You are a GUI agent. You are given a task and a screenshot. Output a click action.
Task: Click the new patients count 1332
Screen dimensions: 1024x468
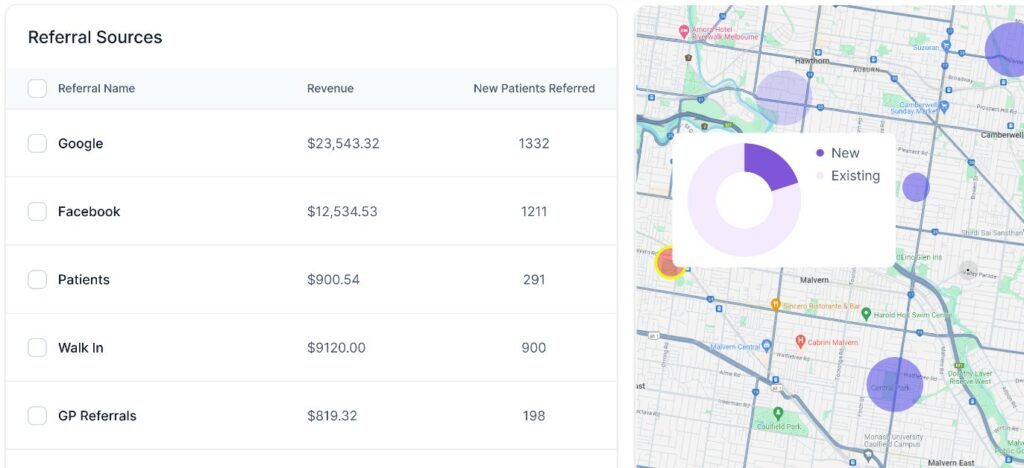tap(534, 144)
